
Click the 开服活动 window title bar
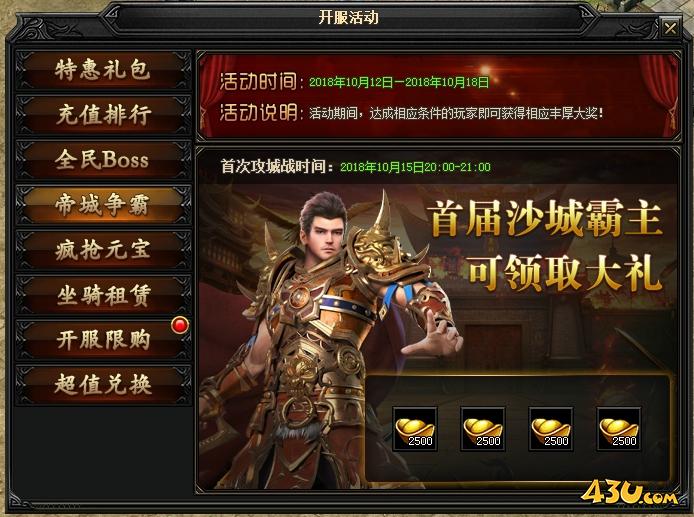348,18
